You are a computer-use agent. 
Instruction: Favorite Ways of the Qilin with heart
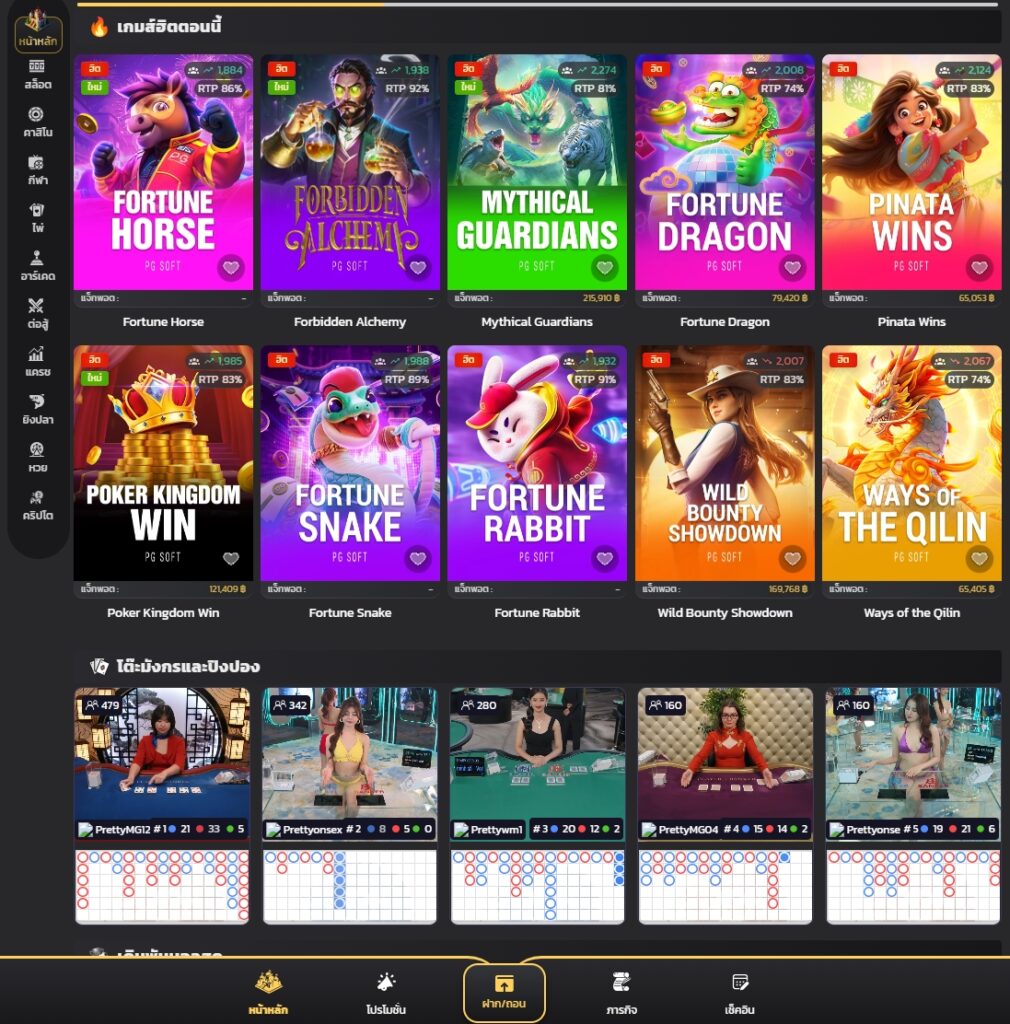point(979,558)
